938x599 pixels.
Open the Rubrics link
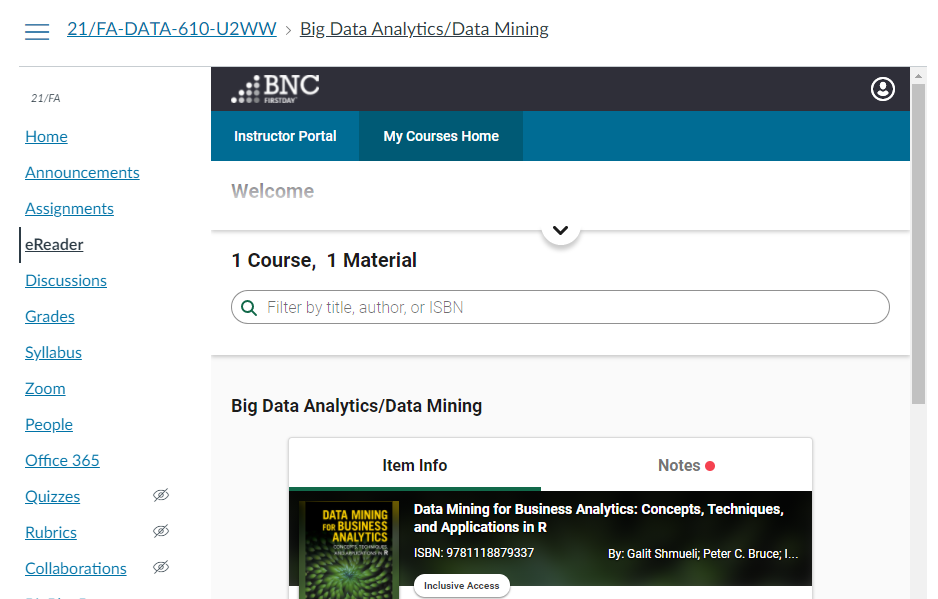point(51,532)
